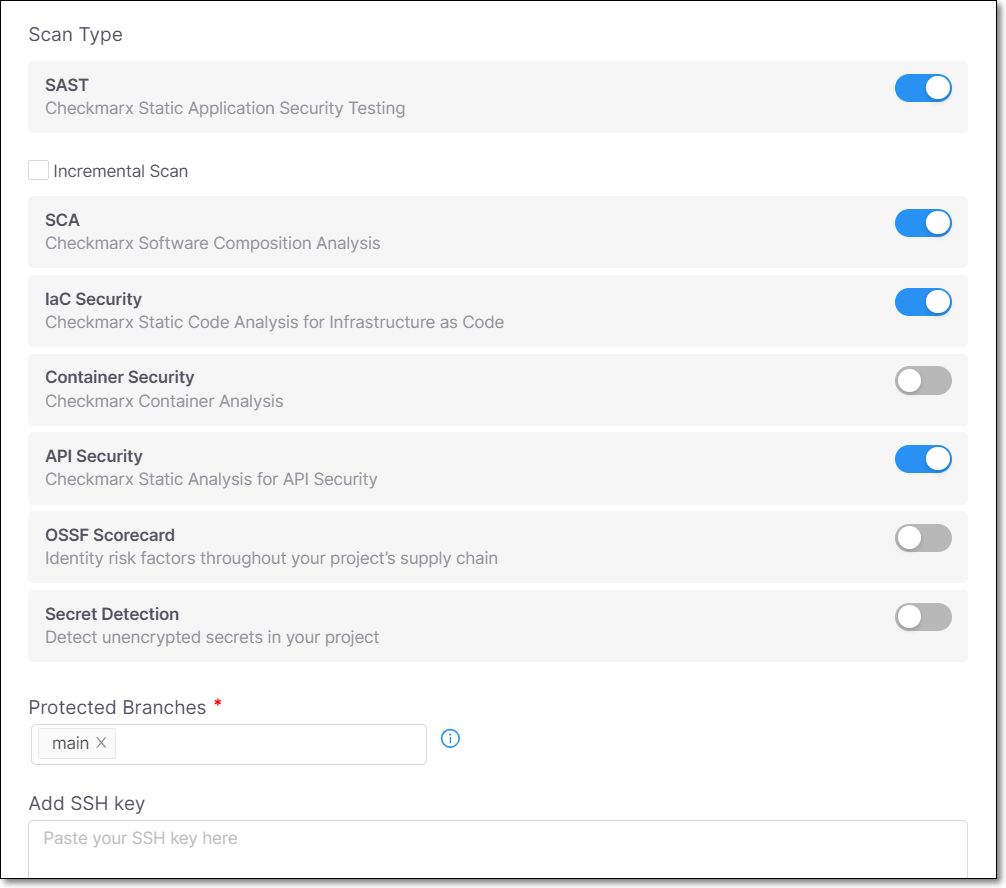Disable the API Security toggle

[923, 459]
